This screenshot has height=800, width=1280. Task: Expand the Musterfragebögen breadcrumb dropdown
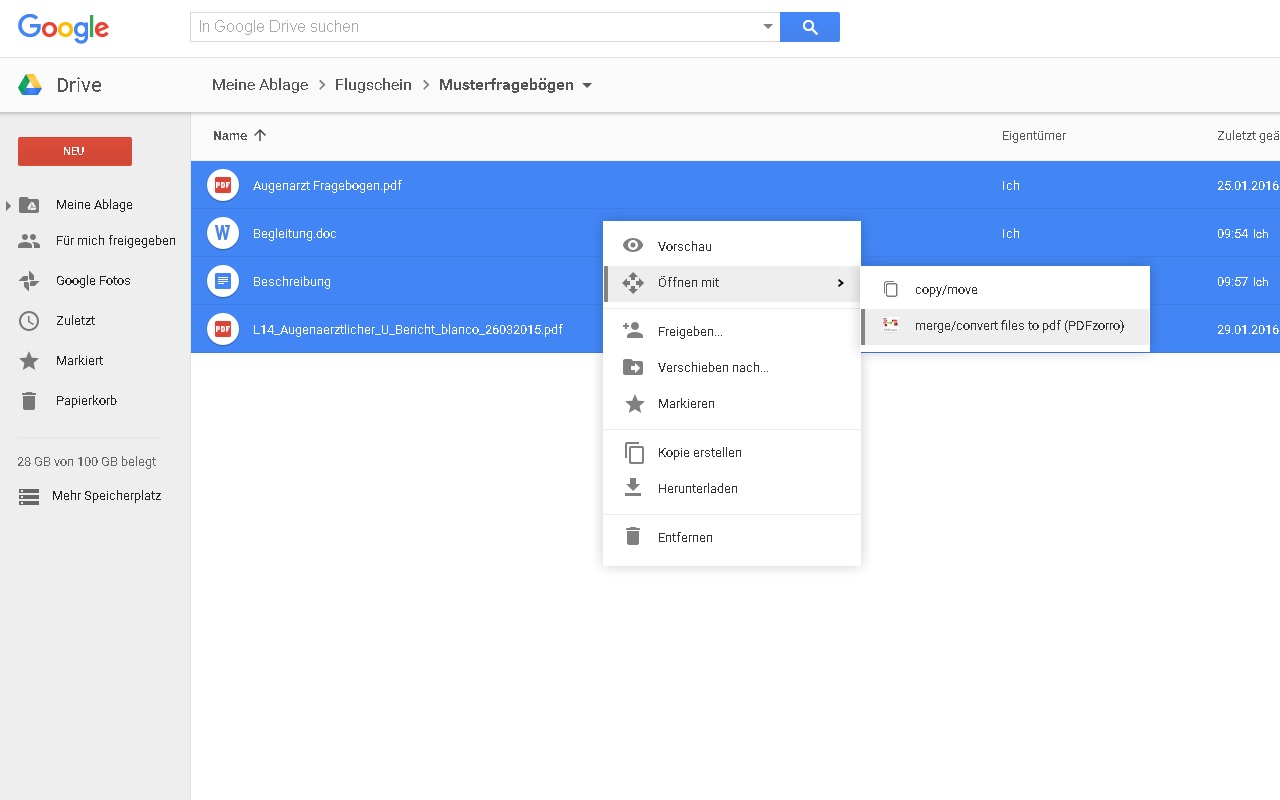[588, 86]
